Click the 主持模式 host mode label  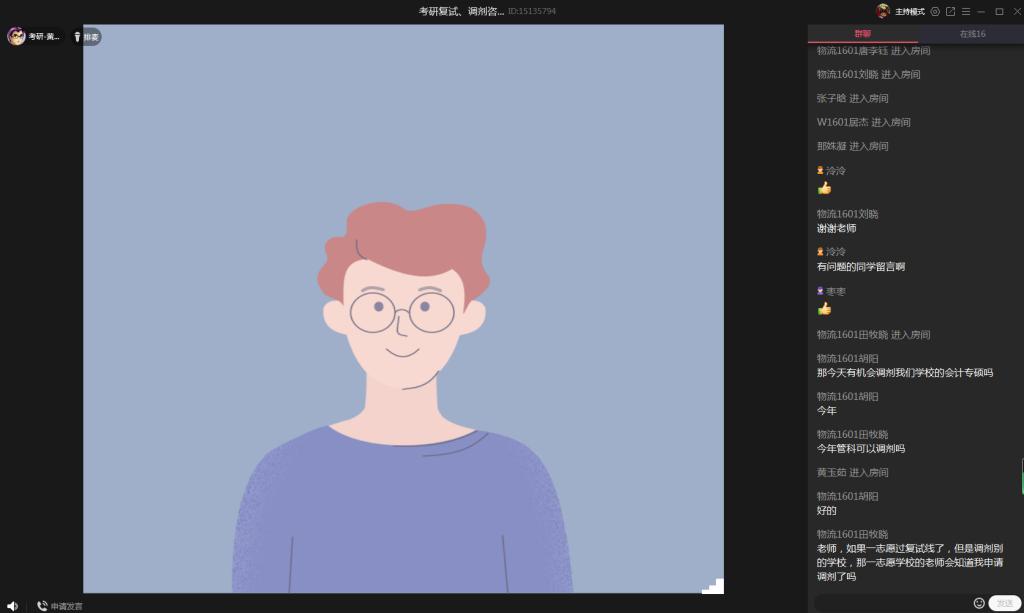coord(909,11)
